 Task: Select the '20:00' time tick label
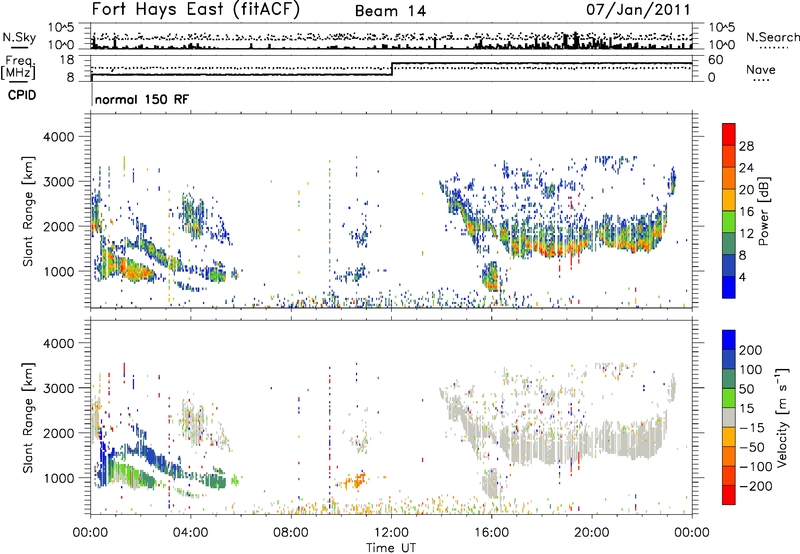[592, 533]
